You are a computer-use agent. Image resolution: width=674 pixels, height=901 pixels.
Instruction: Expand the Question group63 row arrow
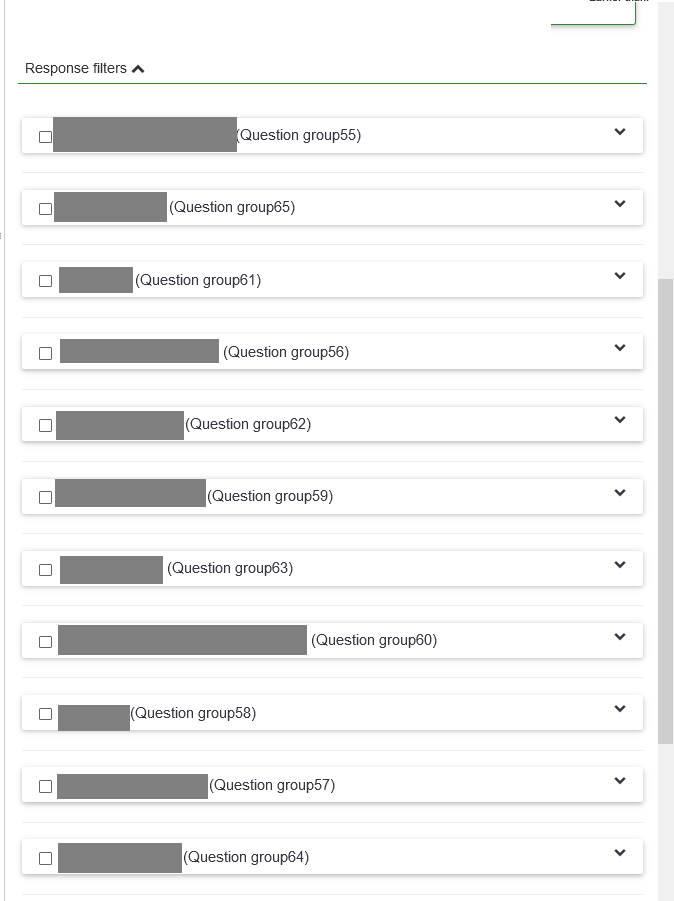coord(620,565)
